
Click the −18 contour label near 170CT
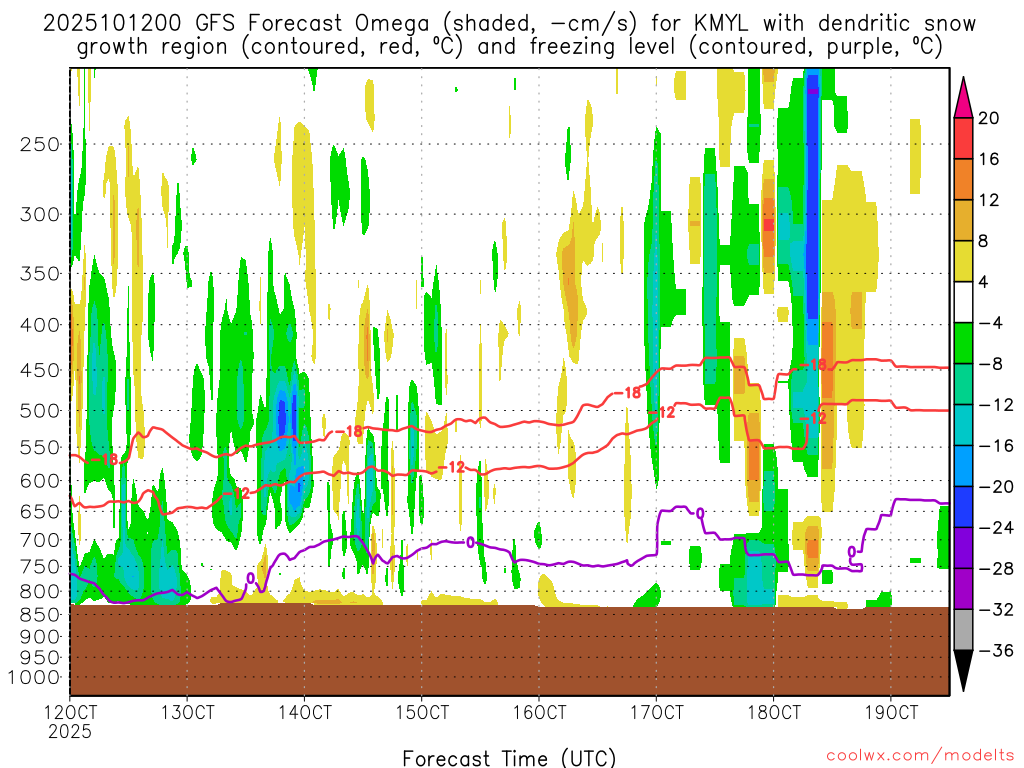coord(628,392)
